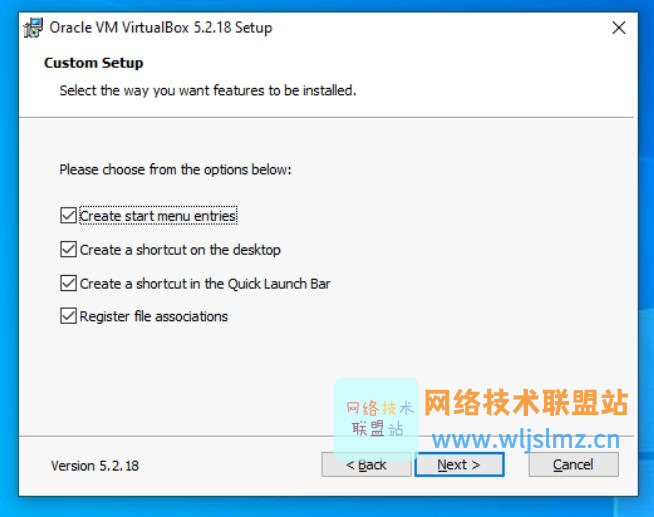Viewport: 654px width, 517px height.
Task: Click the 'Create start menu entries' label text
Action: coord(158,216)
